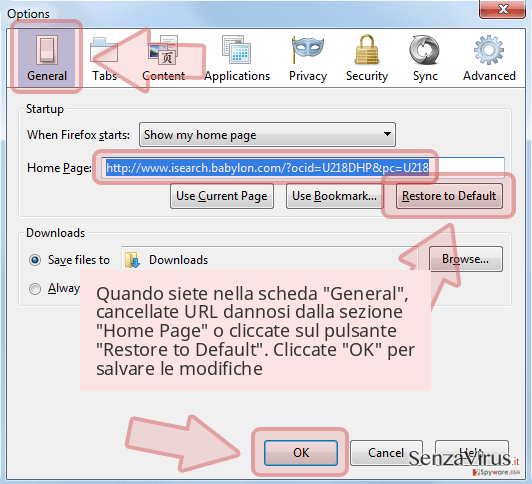The image size is (532, 484).
Task: Click the Browse... button
Action: pyautogui.click(x=466, y=259)
